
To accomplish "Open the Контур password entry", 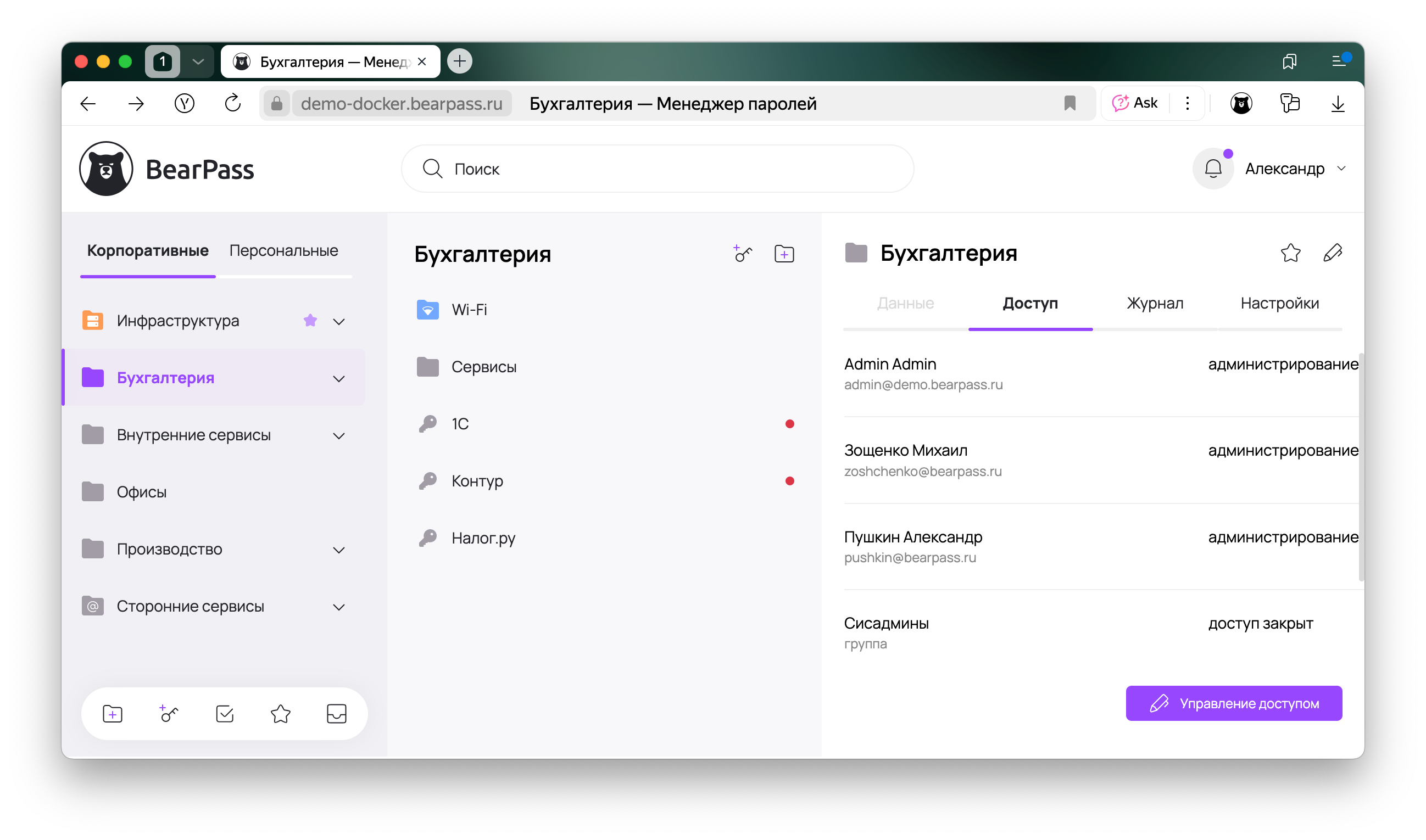I will coord(477,481).
